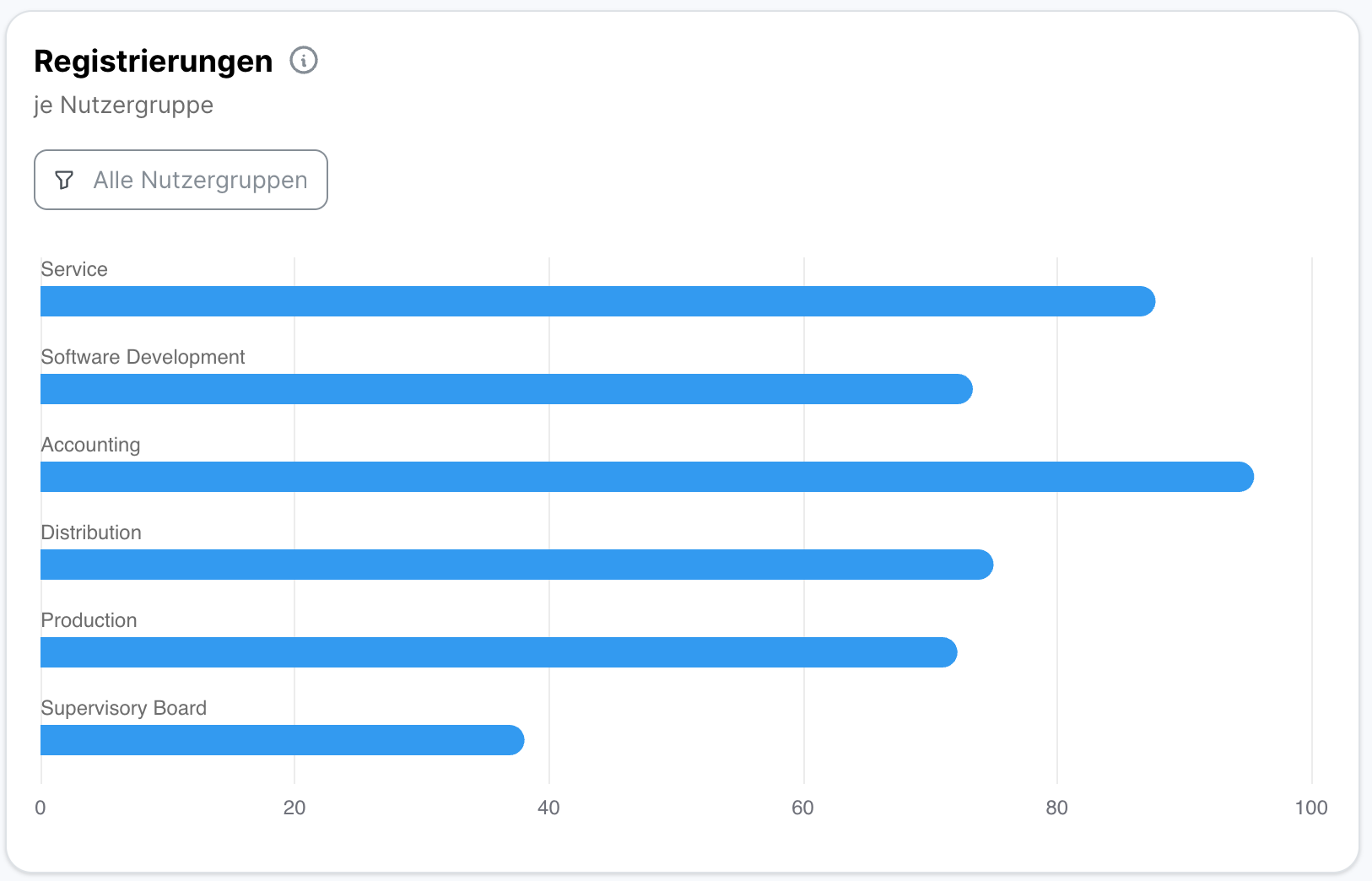Open the Alle Nutzergruppen dropdown
The width and height of the screenshot is (1372, 881).
(x=181, y=180)
